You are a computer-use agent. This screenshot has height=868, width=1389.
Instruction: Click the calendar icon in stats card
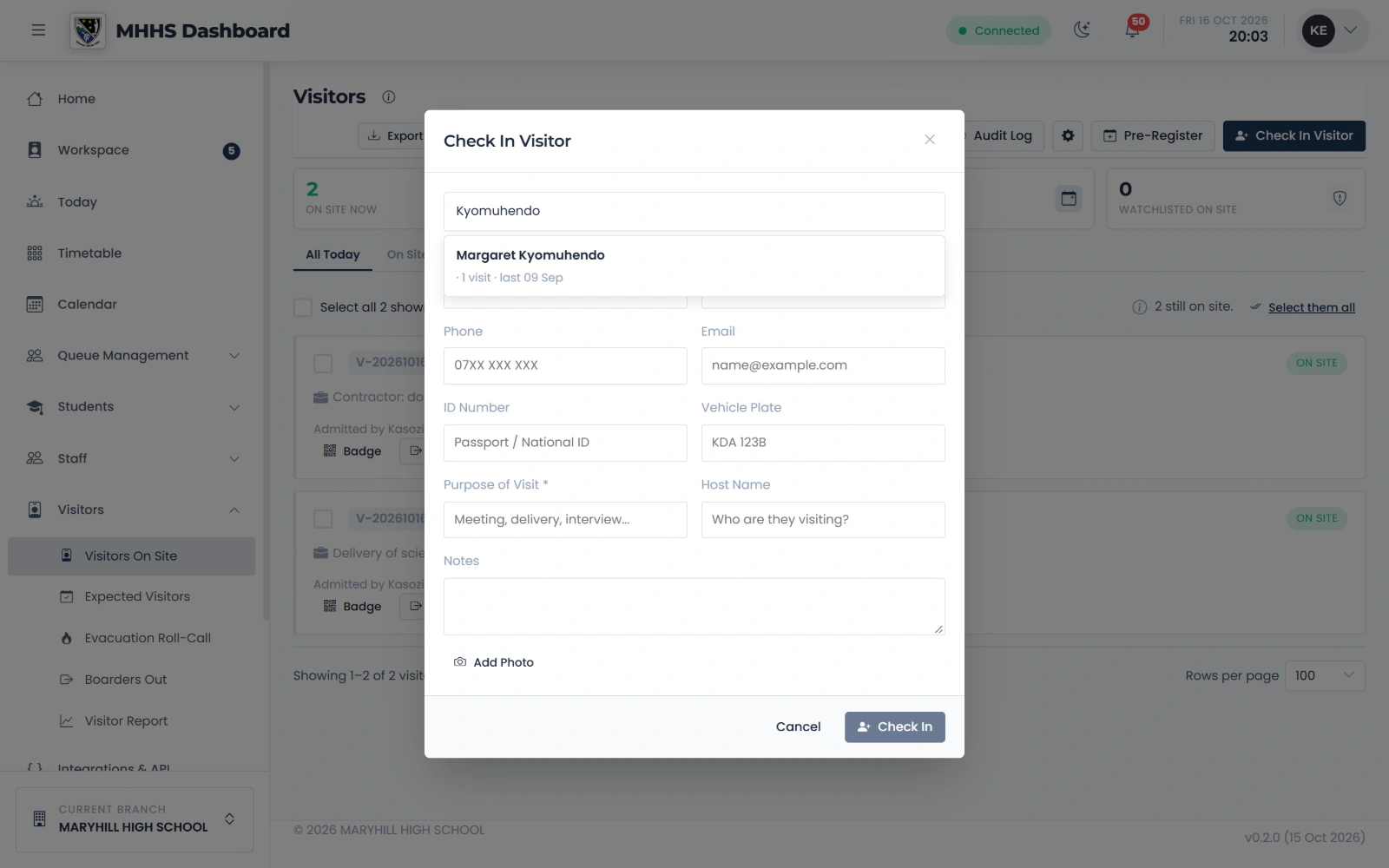coord(1069,199)
